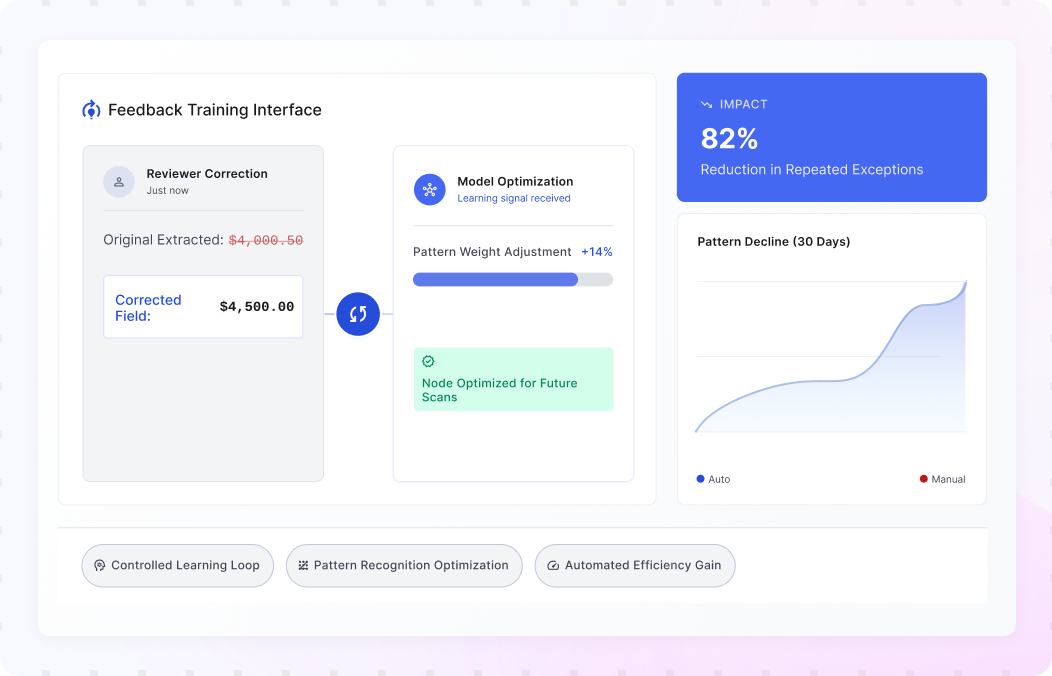Click the Pattern Weight Adjustment label

(x=492, y=252)
